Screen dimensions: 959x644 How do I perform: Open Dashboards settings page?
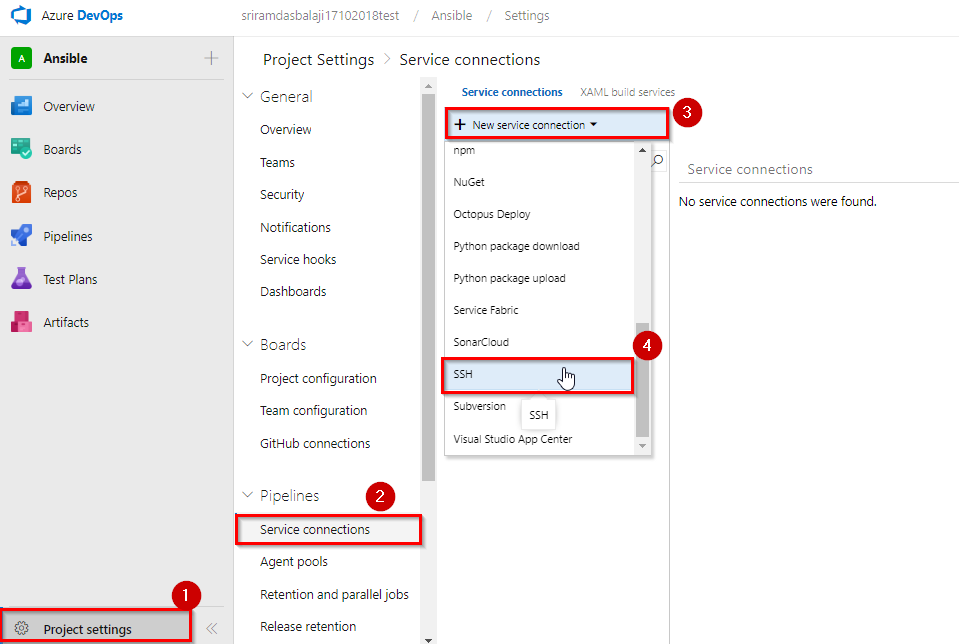pyautogui.click(x=293, y=291)
